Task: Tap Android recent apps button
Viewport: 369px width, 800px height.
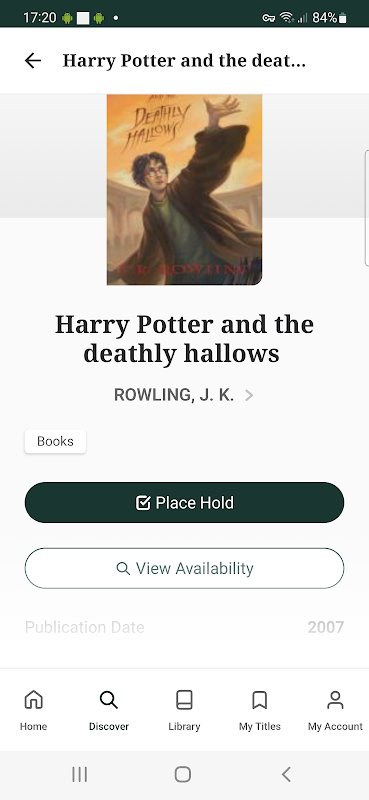Action: coord(80,774)
